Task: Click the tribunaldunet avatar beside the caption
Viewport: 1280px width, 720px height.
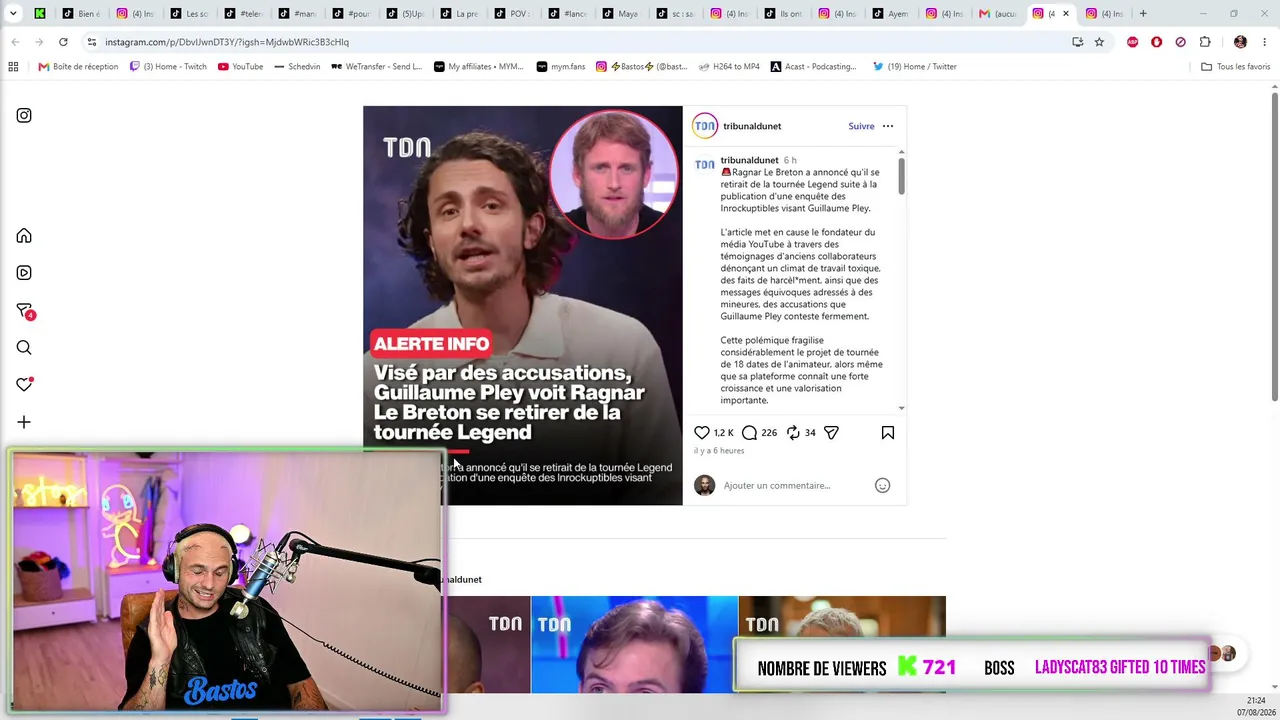Action: click(x=705, y=164)
